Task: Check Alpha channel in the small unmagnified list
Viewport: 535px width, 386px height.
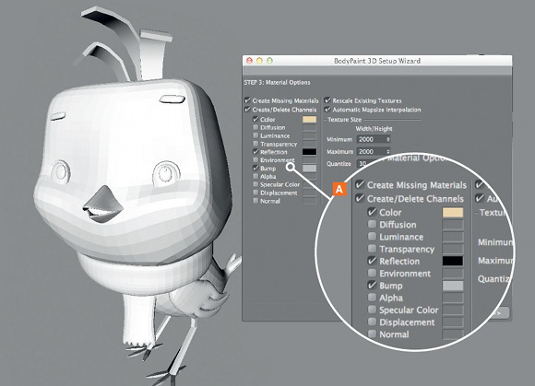Action: [x=255, y=176]
